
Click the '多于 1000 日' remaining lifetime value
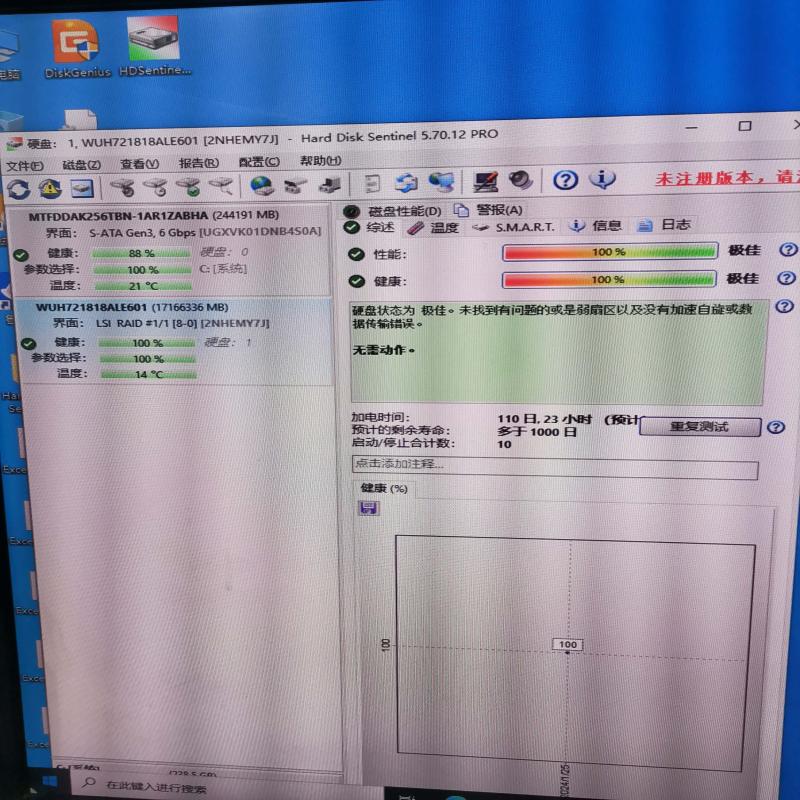pos(537,432)
